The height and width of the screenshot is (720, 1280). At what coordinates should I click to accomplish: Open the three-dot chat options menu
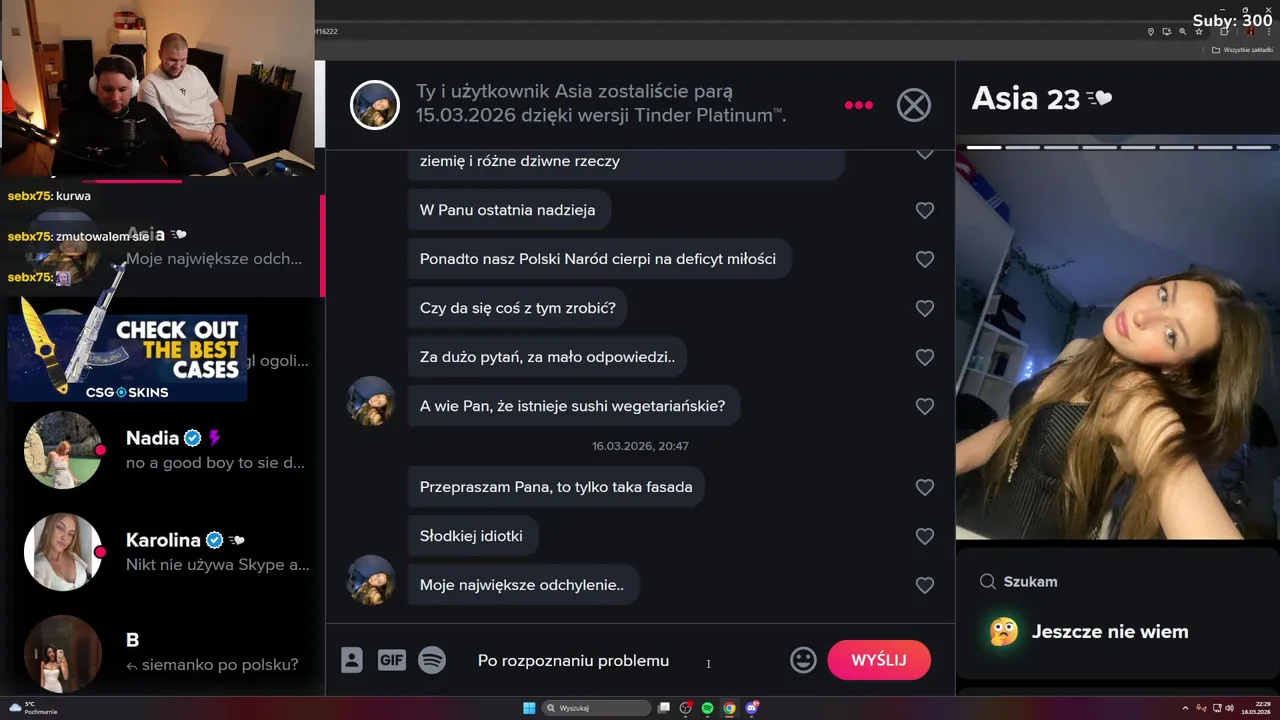pyautogui.click(x=859, y=105)
